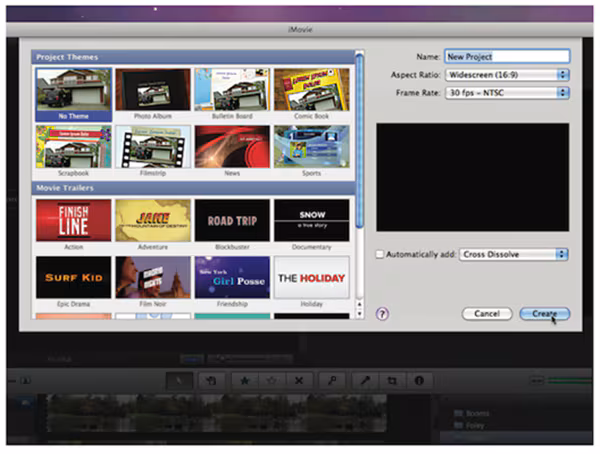Choose the Photo Album theme

(153, 94)
